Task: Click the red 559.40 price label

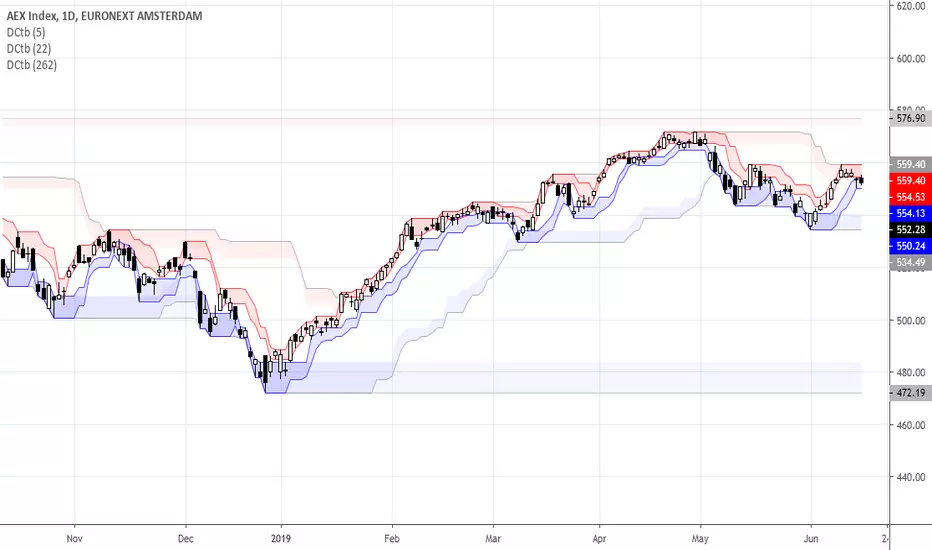Action: 911,181
